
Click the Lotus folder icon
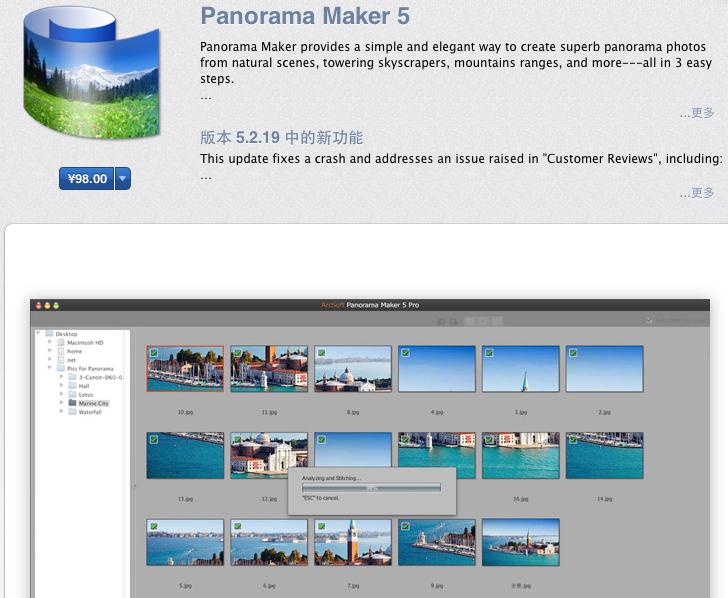72,394
